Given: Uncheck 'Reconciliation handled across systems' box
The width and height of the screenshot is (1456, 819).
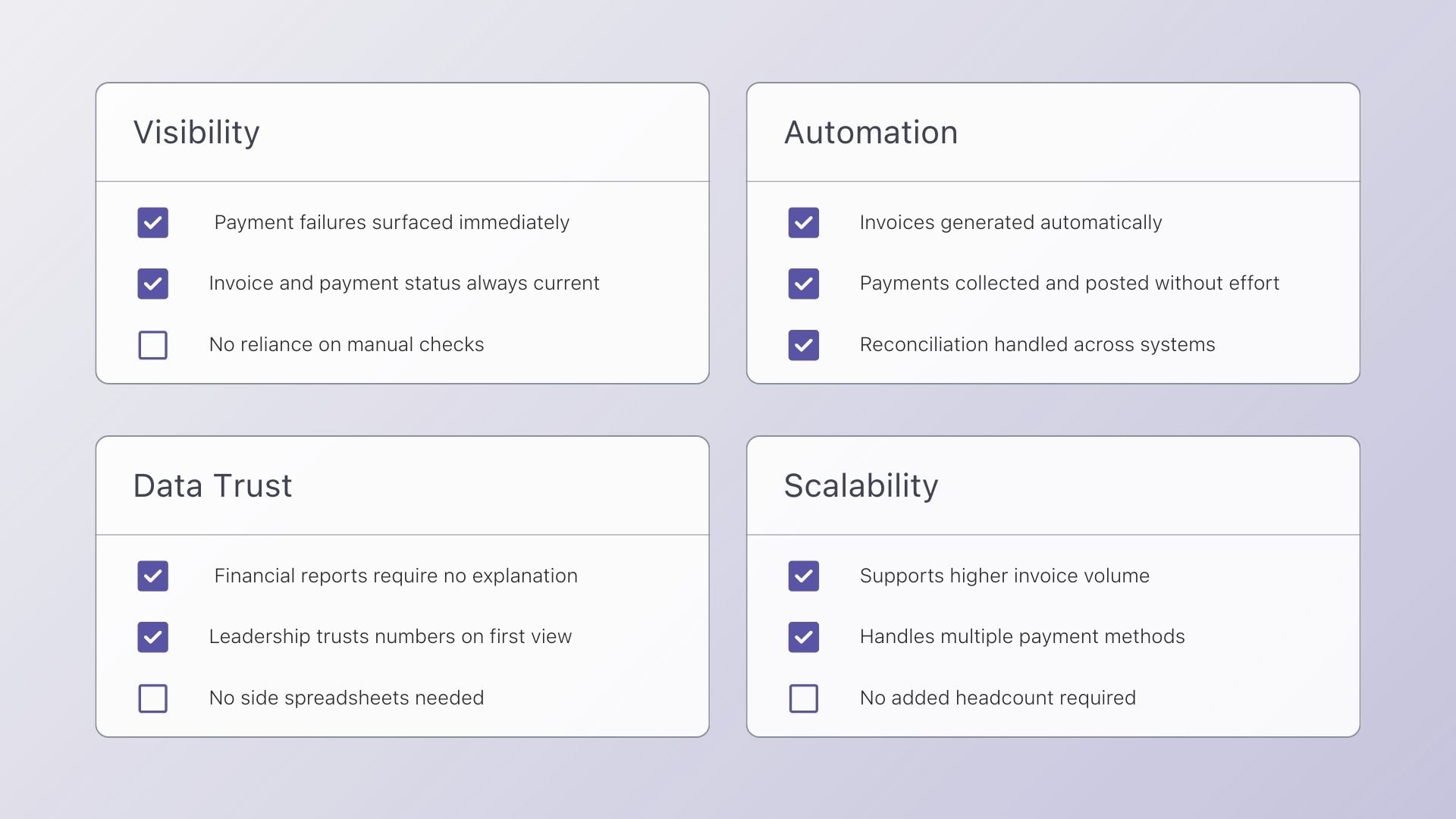Looking at the screenshot, I should pos(803,345).
